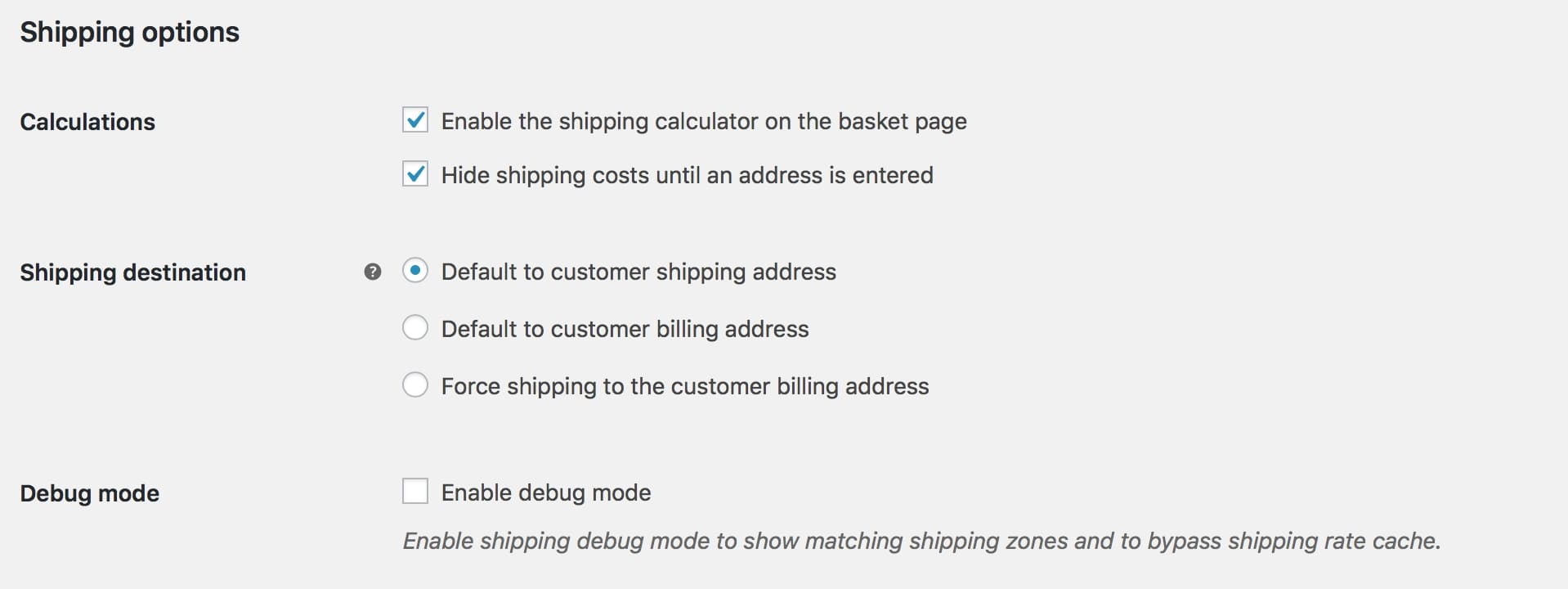Click the Shipping destination row title
This screenshot has height=589, width=1568.
click(132, 272)
